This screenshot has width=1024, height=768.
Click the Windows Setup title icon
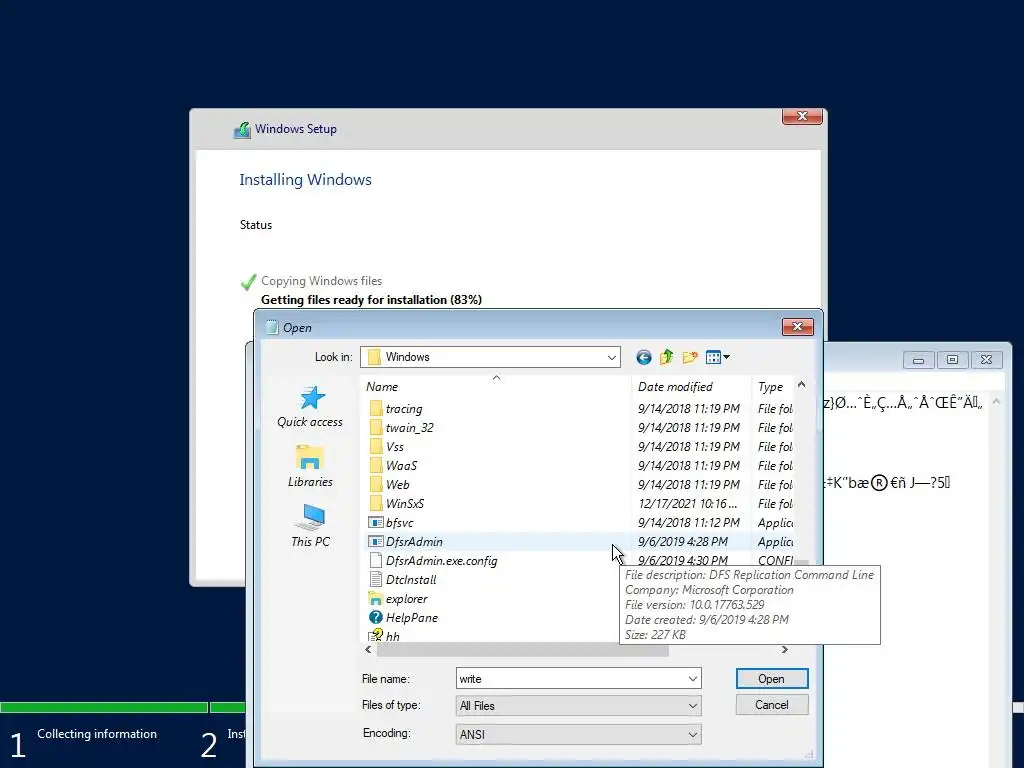[242, 129]
